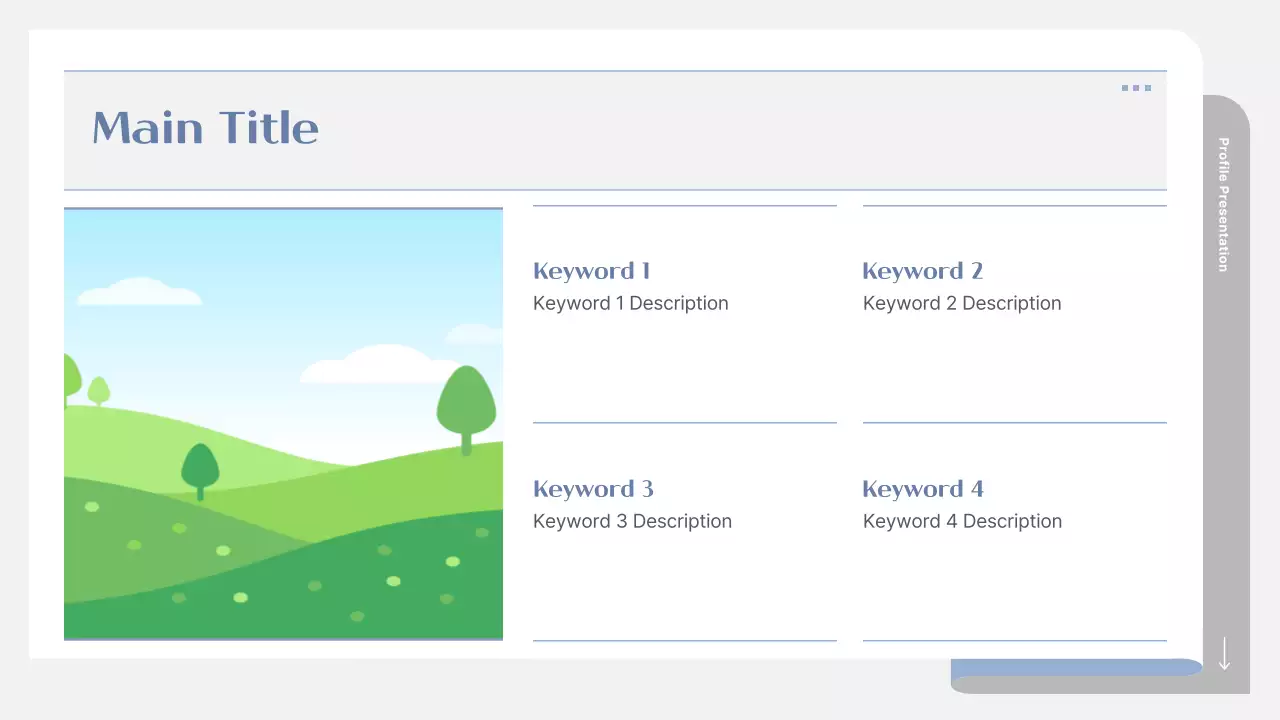Click the Keyword 1 heading link

point(591,271)
